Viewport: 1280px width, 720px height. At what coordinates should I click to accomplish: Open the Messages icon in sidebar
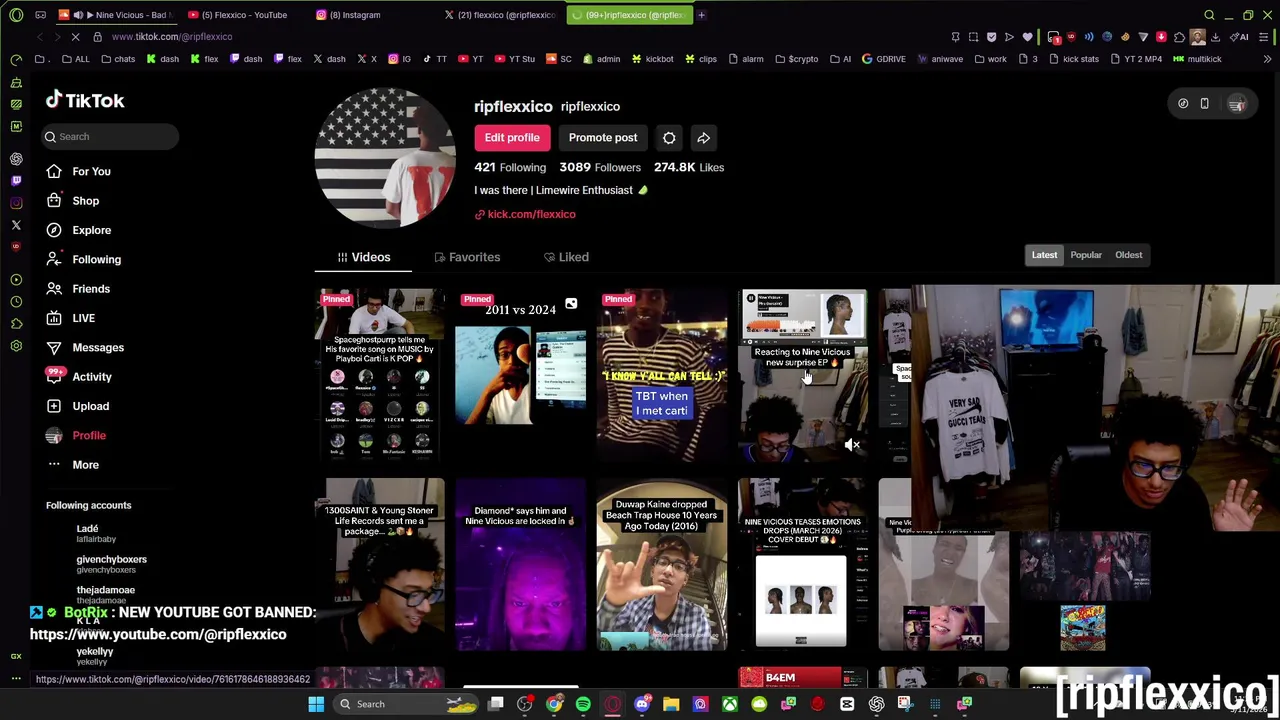(x=54, y=347)
